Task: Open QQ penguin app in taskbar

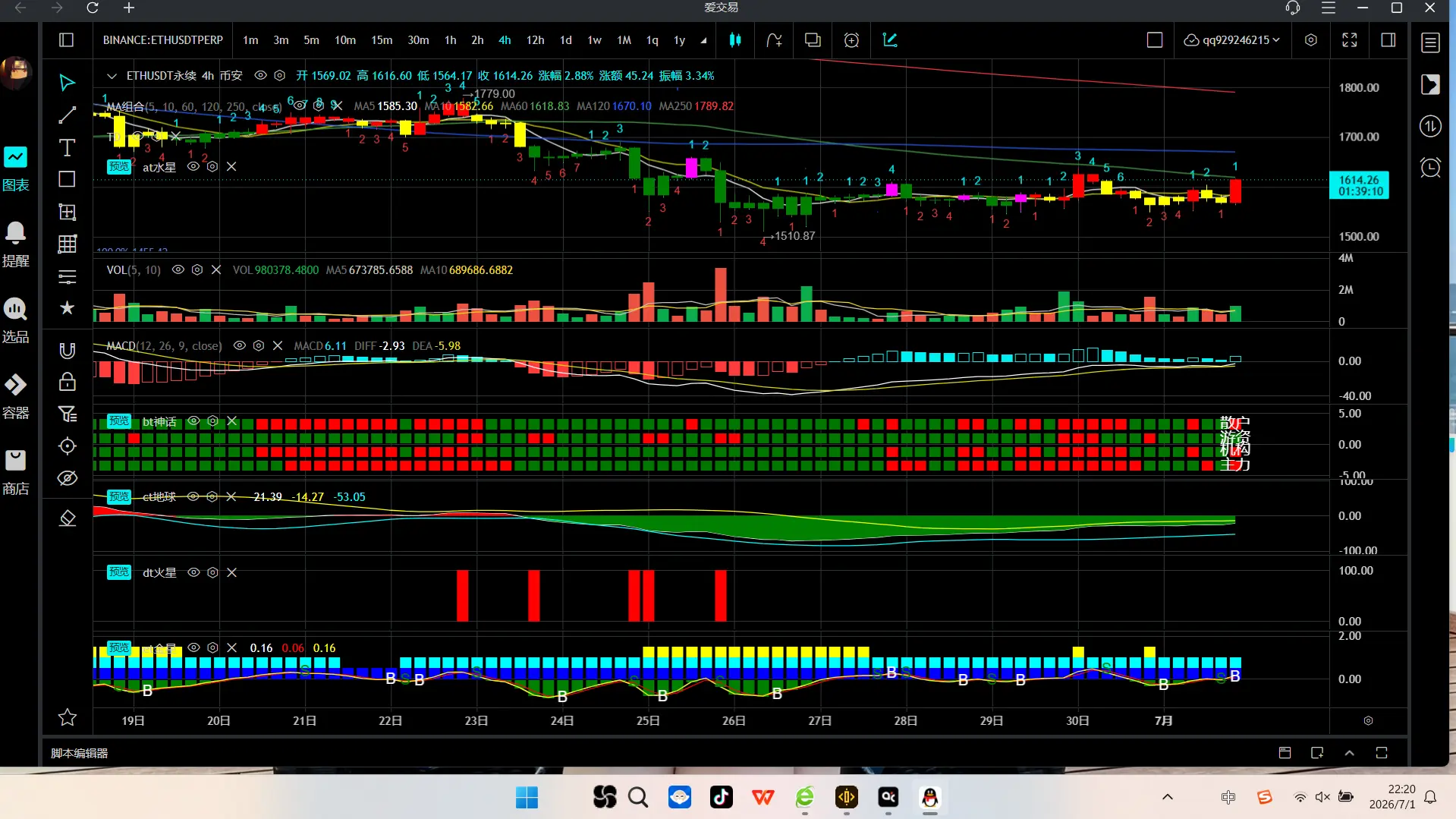Action: [x=929, y=797]
